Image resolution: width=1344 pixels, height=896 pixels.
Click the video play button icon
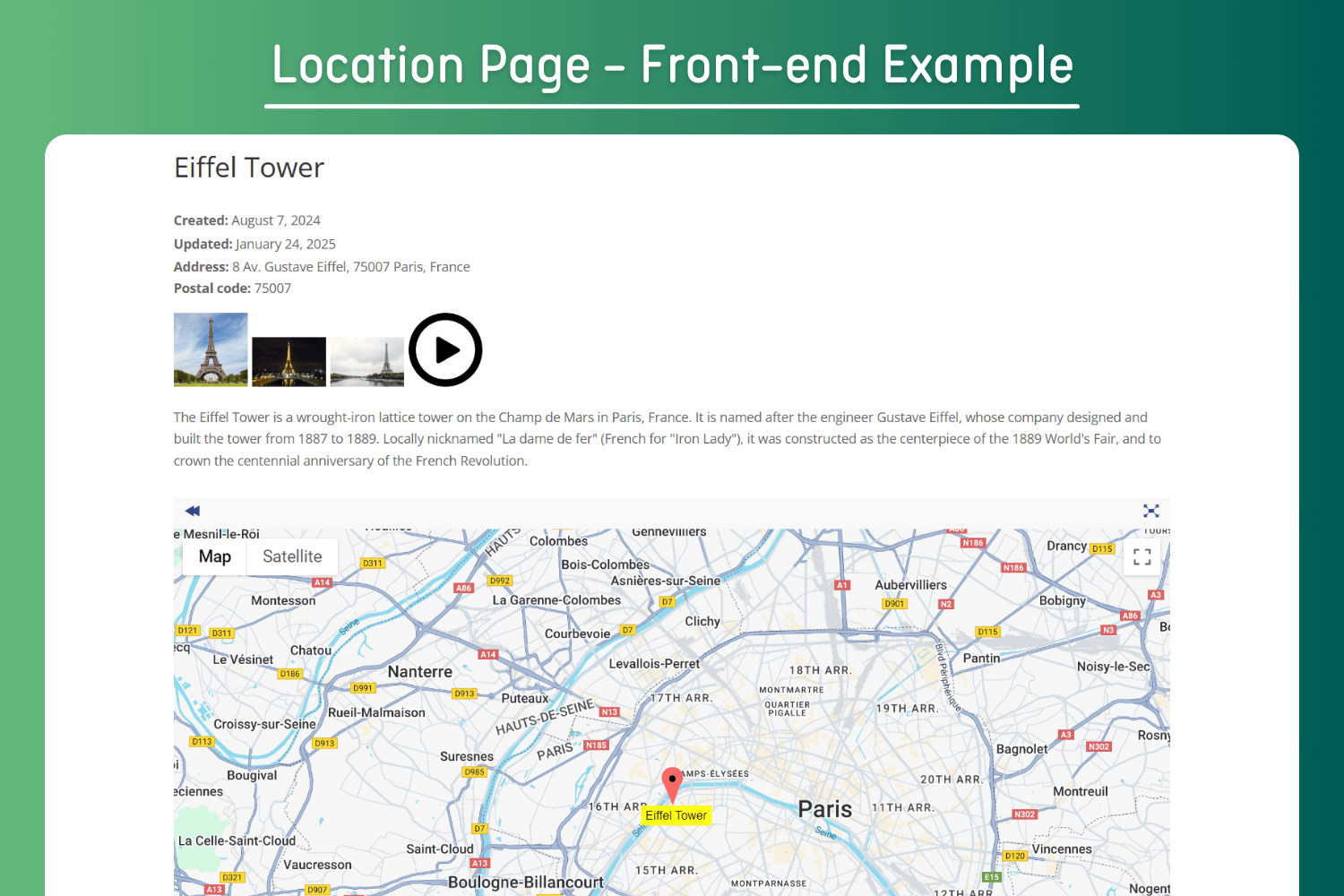click(445, 349)
